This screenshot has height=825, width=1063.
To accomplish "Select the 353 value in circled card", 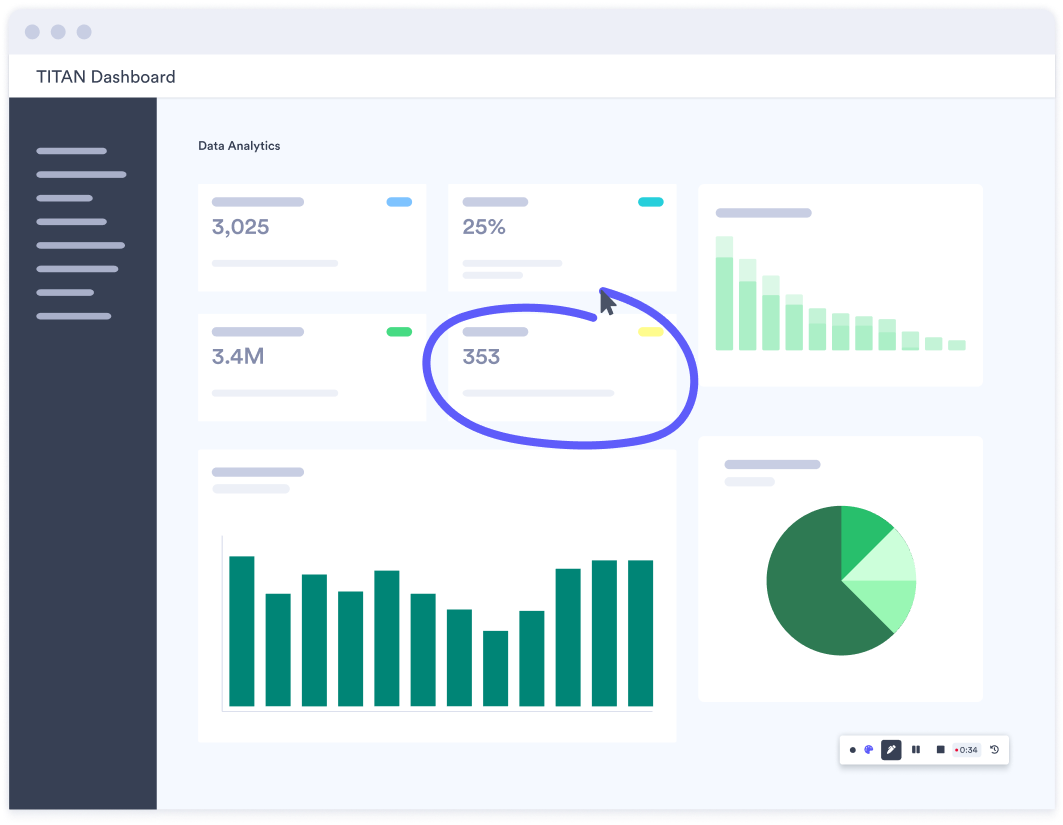I will click(481, 357).
